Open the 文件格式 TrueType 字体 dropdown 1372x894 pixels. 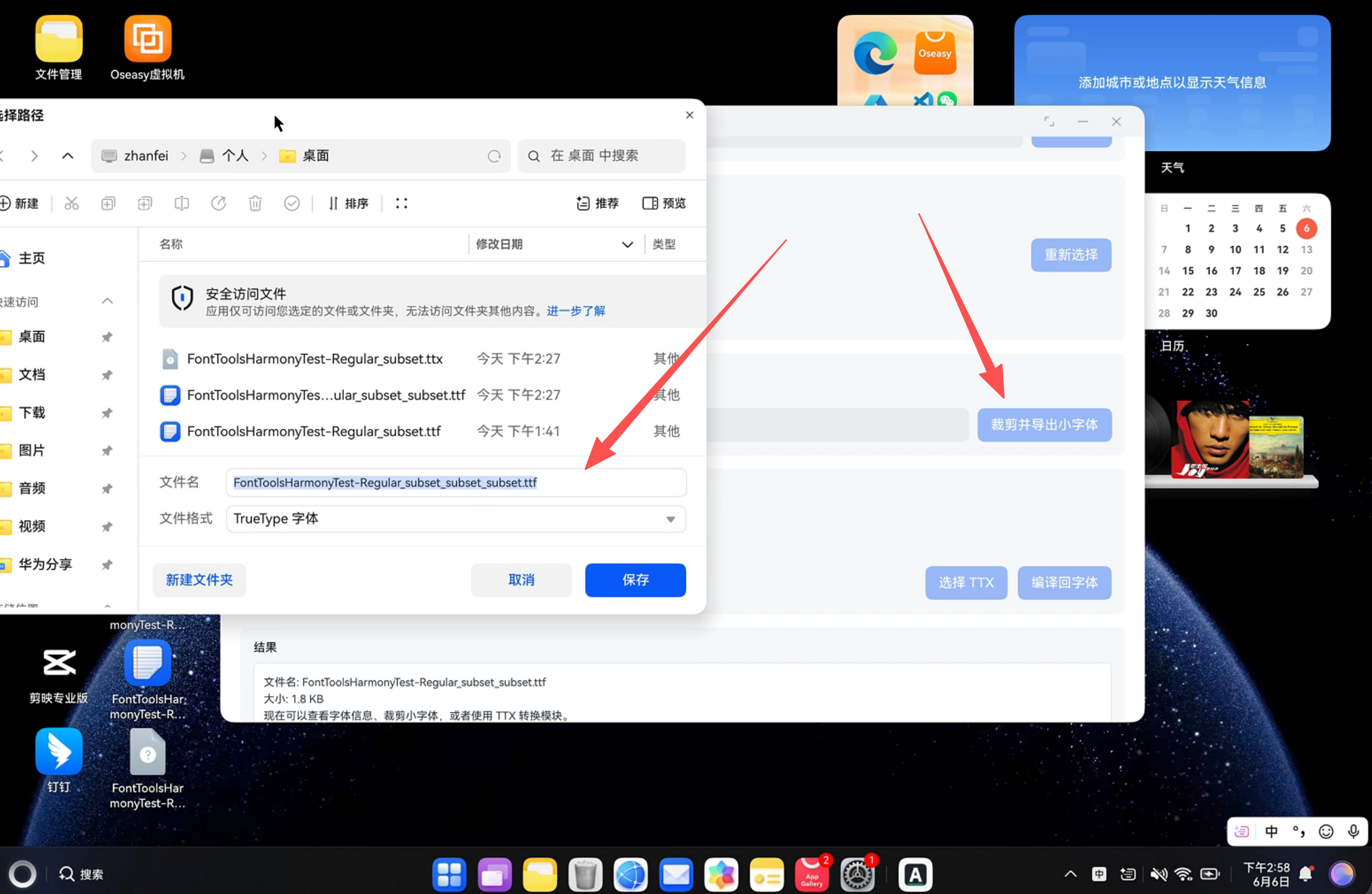[456, 519]
